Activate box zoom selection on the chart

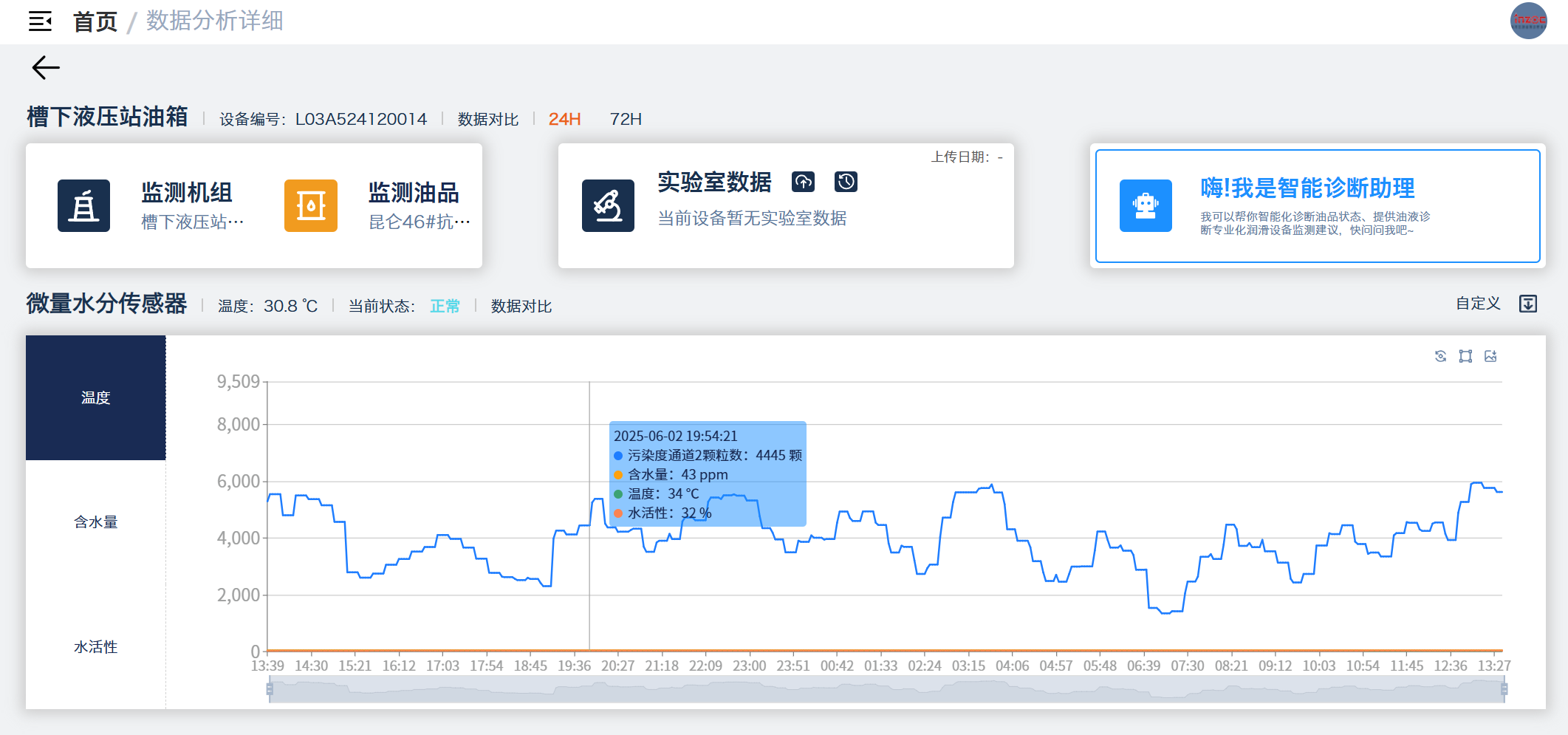tap(1465, 356)
